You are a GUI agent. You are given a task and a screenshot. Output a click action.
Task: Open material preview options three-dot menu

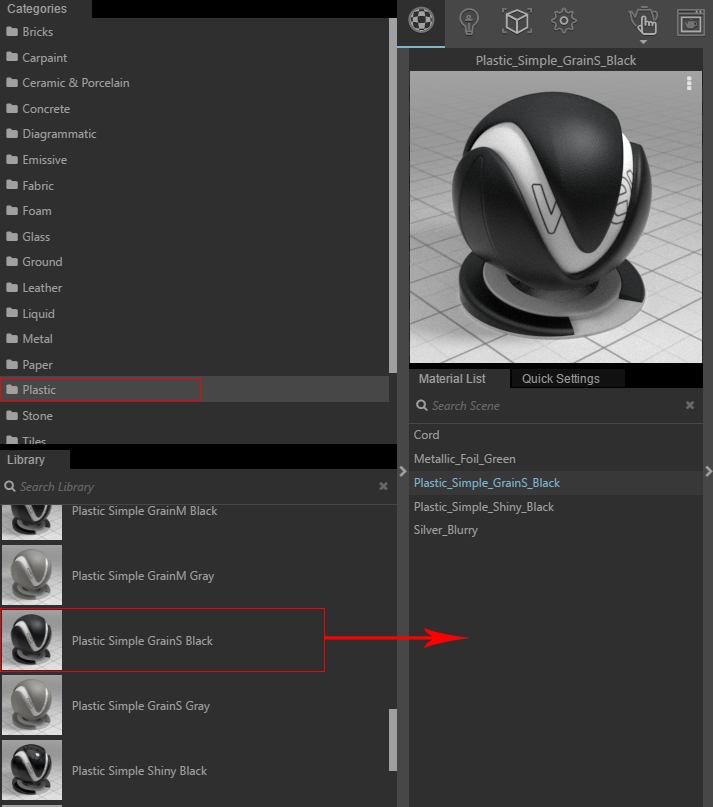click(x=689, y=83)
